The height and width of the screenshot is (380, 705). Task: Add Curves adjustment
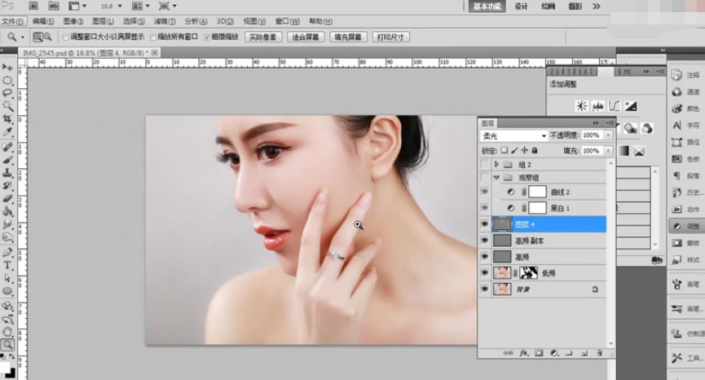614,106
